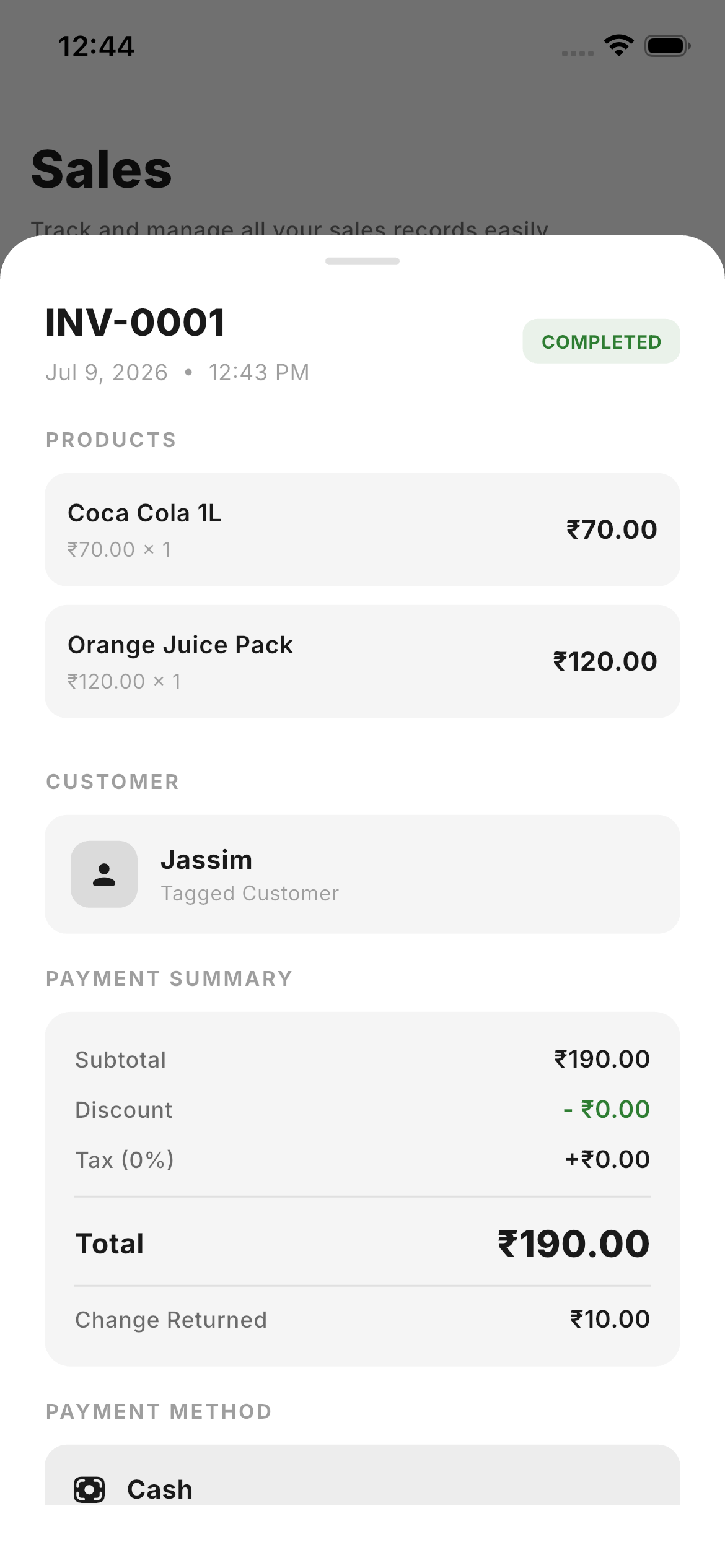
Task: Select the Jassim customer name
Action: [x=206, y=860]
